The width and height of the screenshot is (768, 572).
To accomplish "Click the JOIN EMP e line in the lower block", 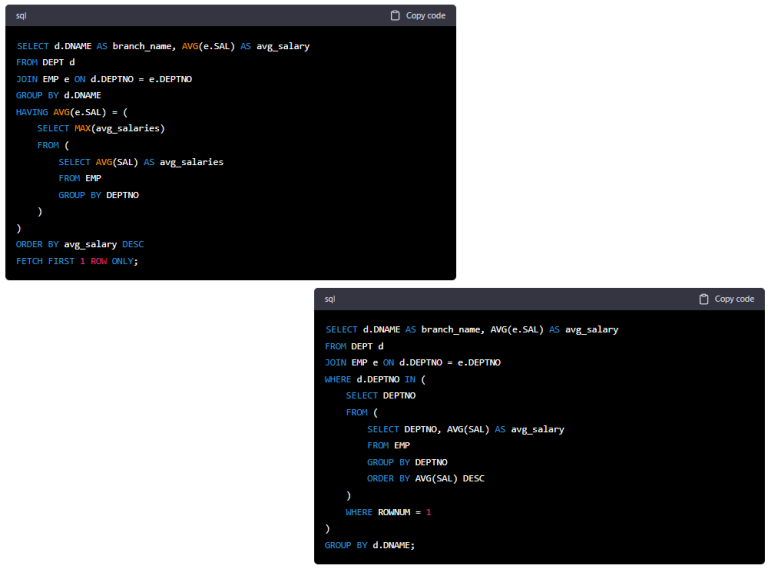I will [412, 362].
